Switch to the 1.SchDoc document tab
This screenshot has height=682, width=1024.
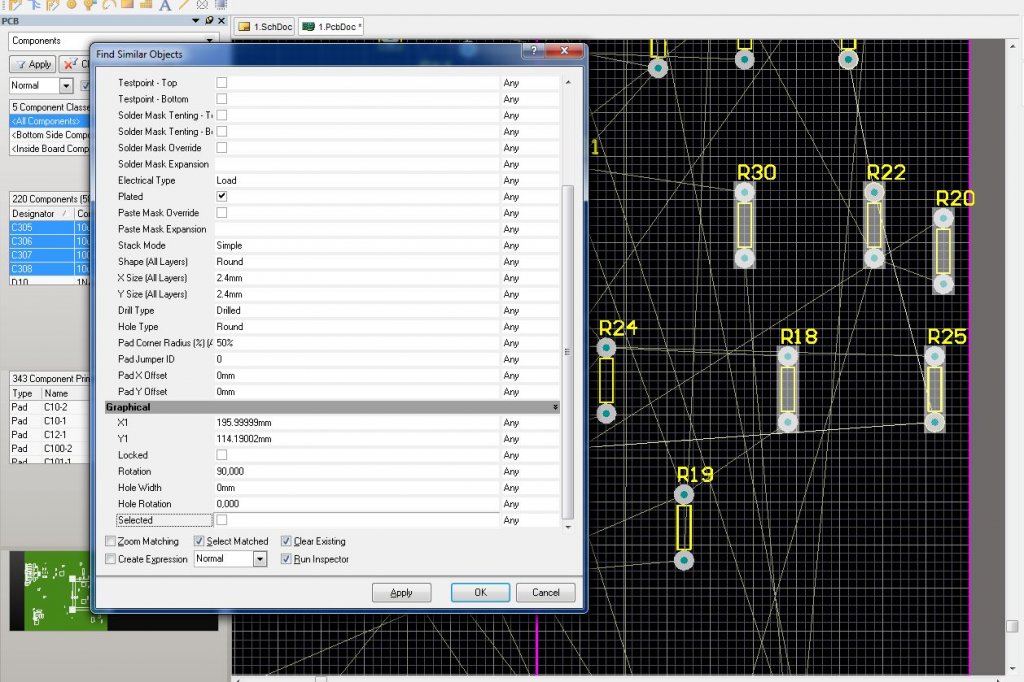coord(264,27)
